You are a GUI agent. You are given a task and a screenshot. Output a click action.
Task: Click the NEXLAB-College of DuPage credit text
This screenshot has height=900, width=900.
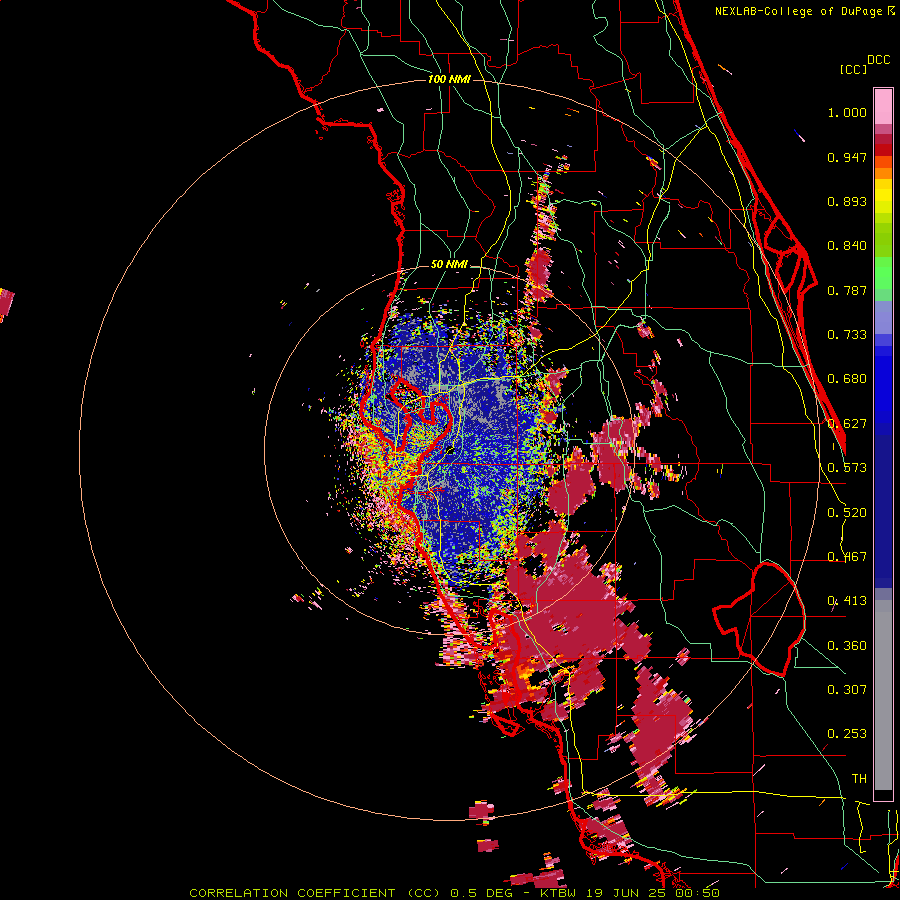point(800,11)
